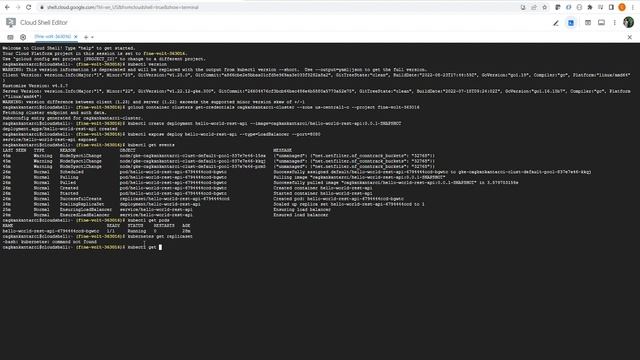This screenshot has height=360, width=640.
Task: Click the 'kubectl expose deploy' command line
Action: tap(162, 134)
